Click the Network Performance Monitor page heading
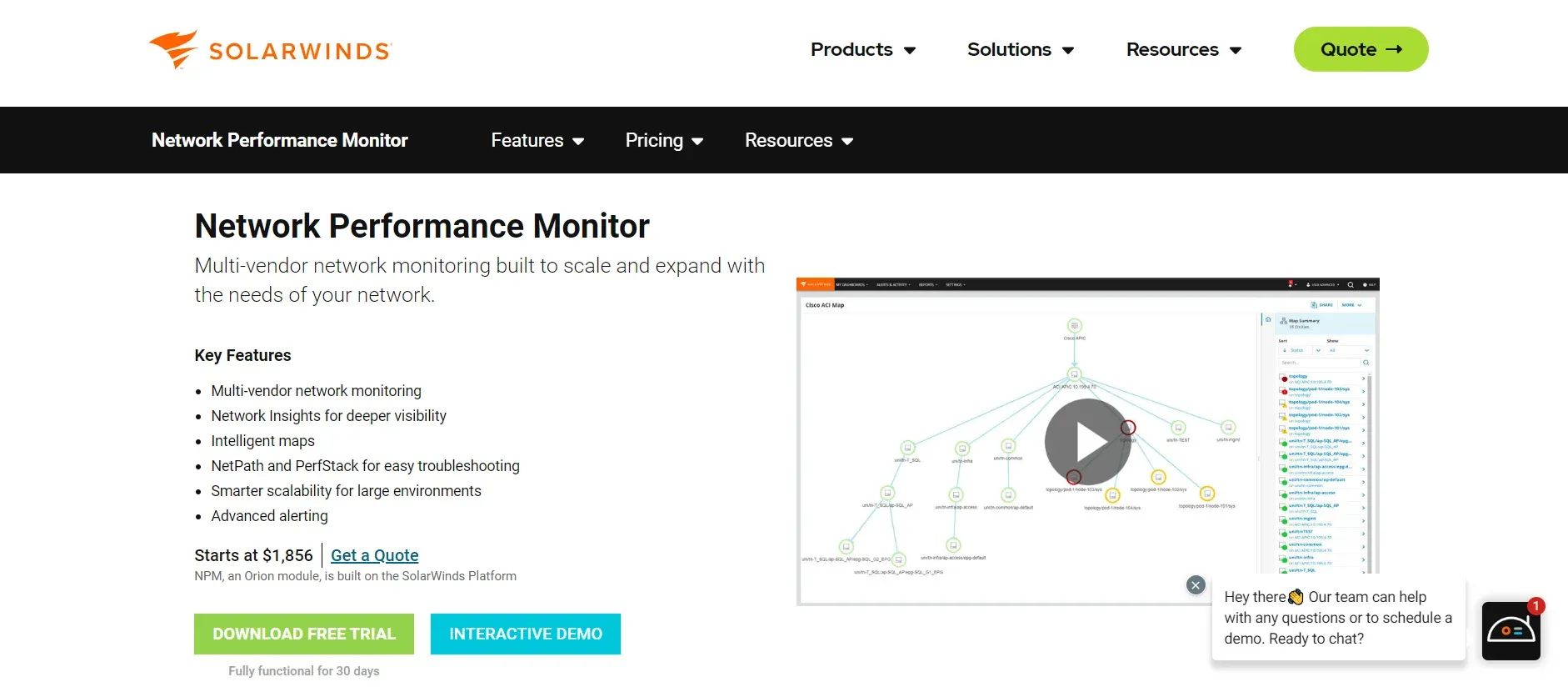Image resolution: width=1568 pixels, height=692 pixels. (422, 226)
